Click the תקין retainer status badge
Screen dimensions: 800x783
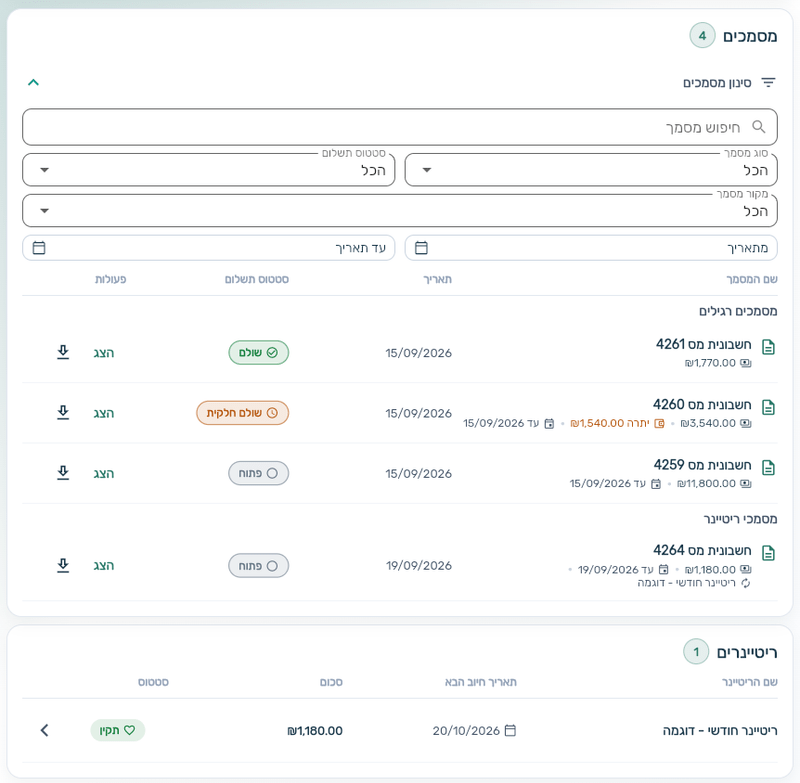click(118, 730)
